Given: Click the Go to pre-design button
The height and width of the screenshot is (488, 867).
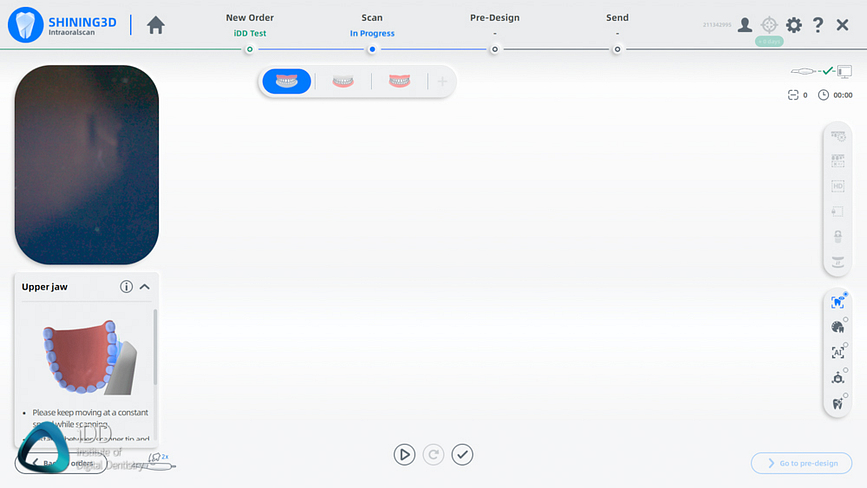Looking at the screenshot, I should click(801, 463).
